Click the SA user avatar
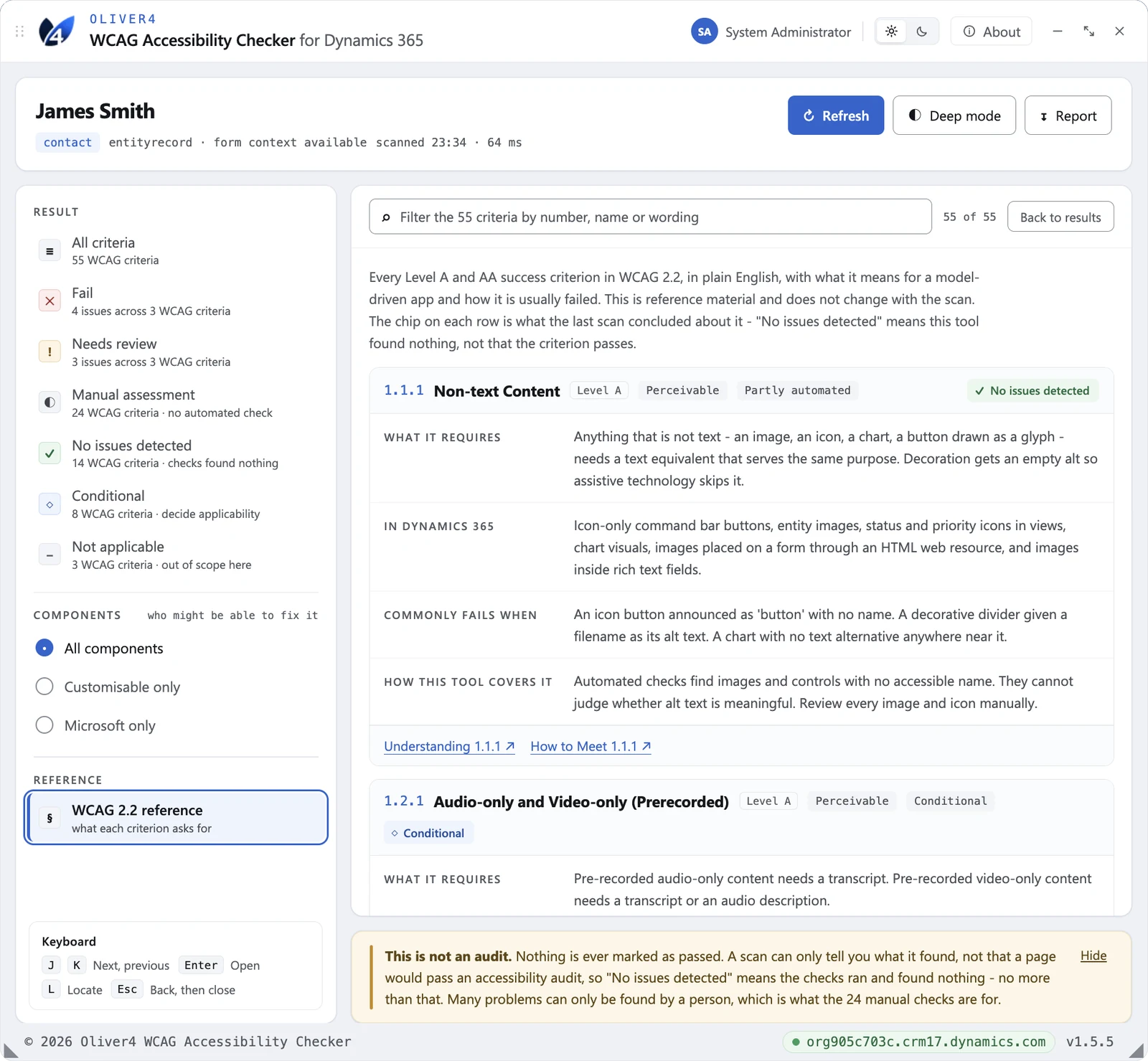The image size is (1148, 1061). [x=704, y=32]
